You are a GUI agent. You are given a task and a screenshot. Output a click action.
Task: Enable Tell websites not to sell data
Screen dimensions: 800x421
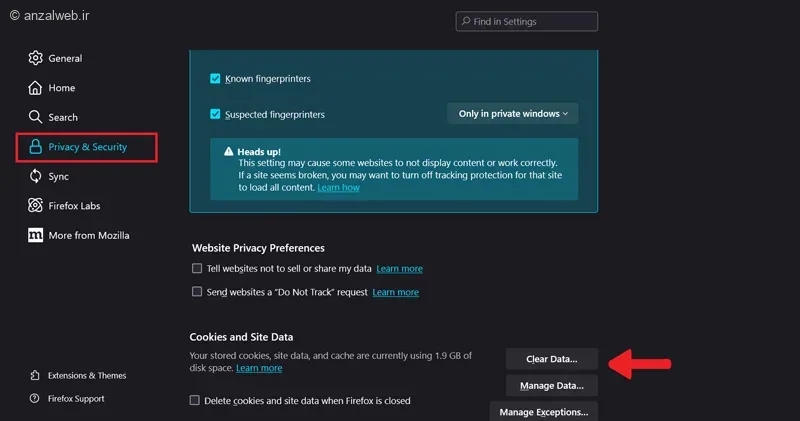[x=197, y=269]
